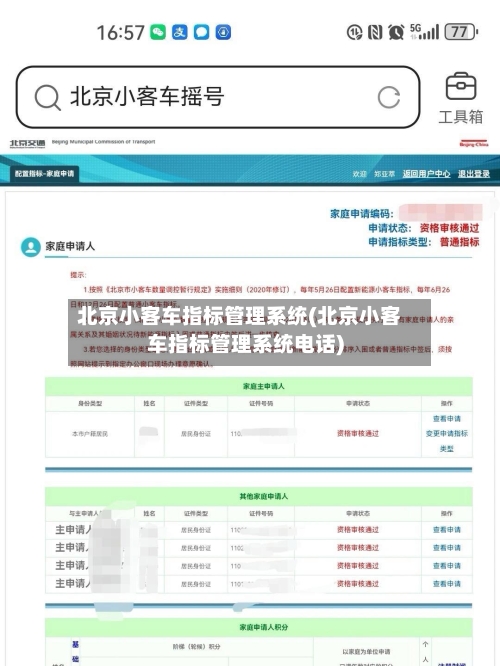This screenshot has height=666, width=500.
Task: Tap the Alipay notification icon
Action: (179, 32)
